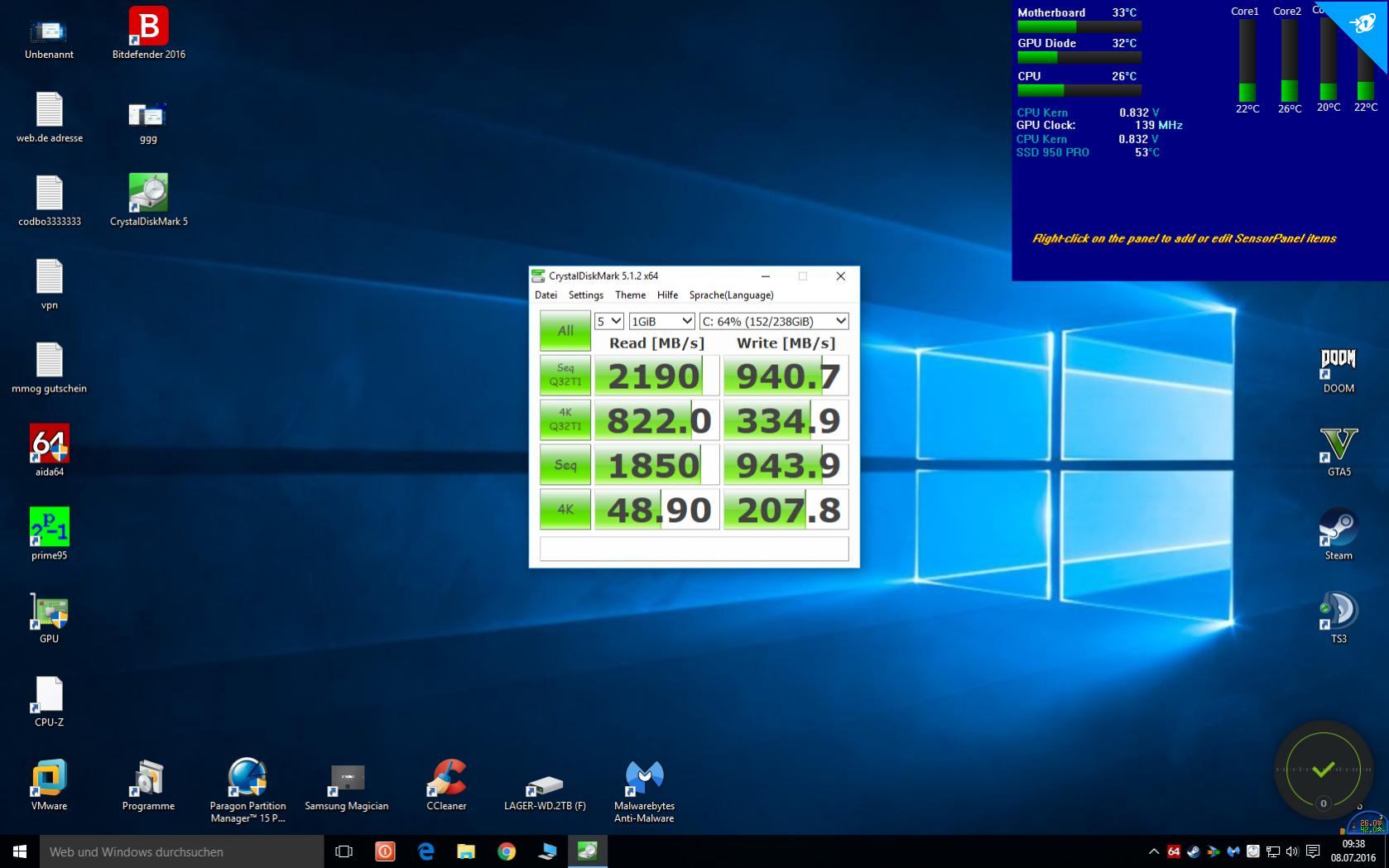Select the GPU desktop shortcut
The image size is (1389, 868).
click(x=50, y=619)
